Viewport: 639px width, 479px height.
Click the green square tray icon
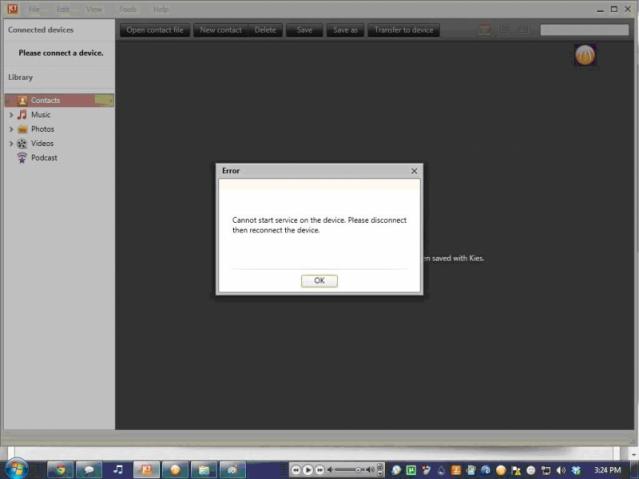(411, 470)
